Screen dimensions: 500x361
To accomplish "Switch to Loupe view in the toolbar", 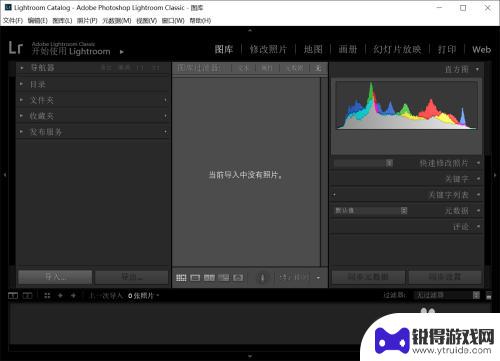I will click(195, 277).
